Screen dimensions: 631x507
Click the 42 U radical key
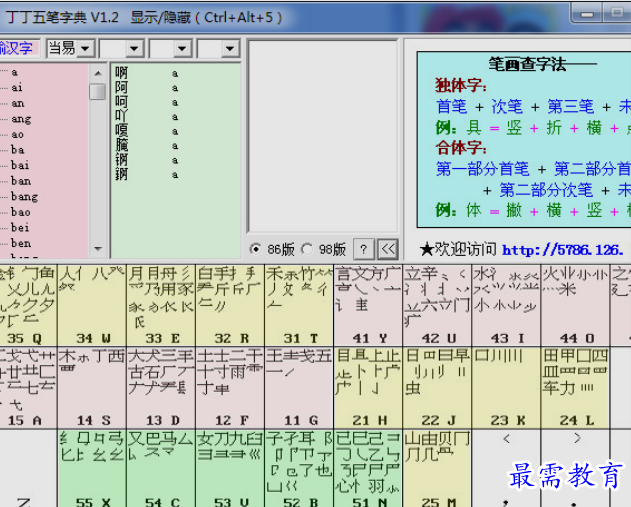pos(437,305)
